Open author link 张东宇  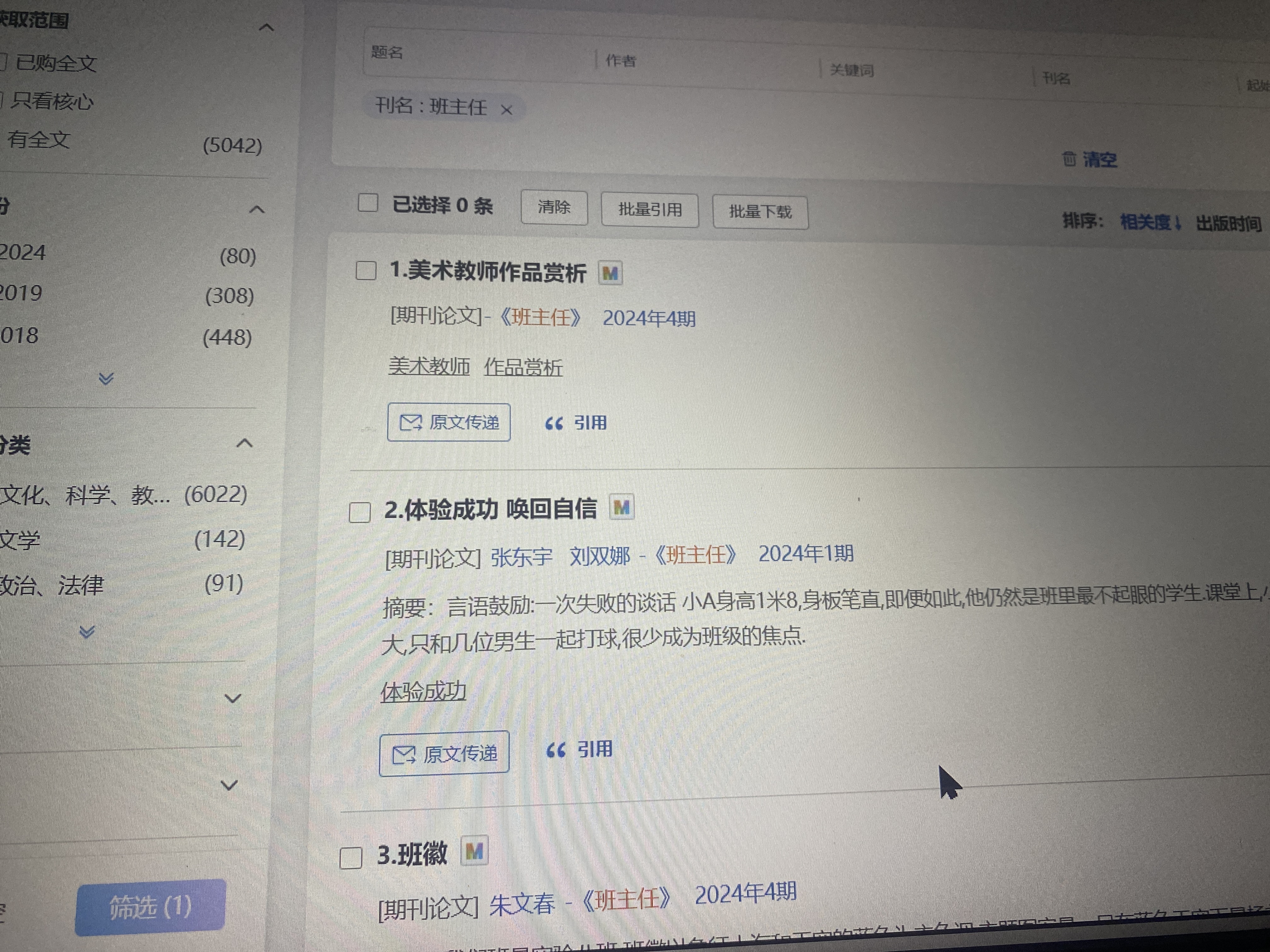[521, 557]
